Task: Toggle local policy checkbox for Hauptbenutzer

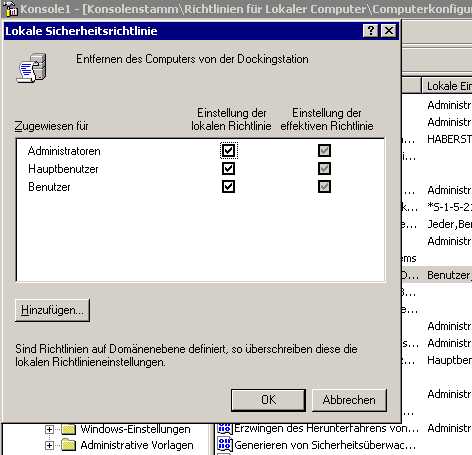Action: [x=228, y=169]
